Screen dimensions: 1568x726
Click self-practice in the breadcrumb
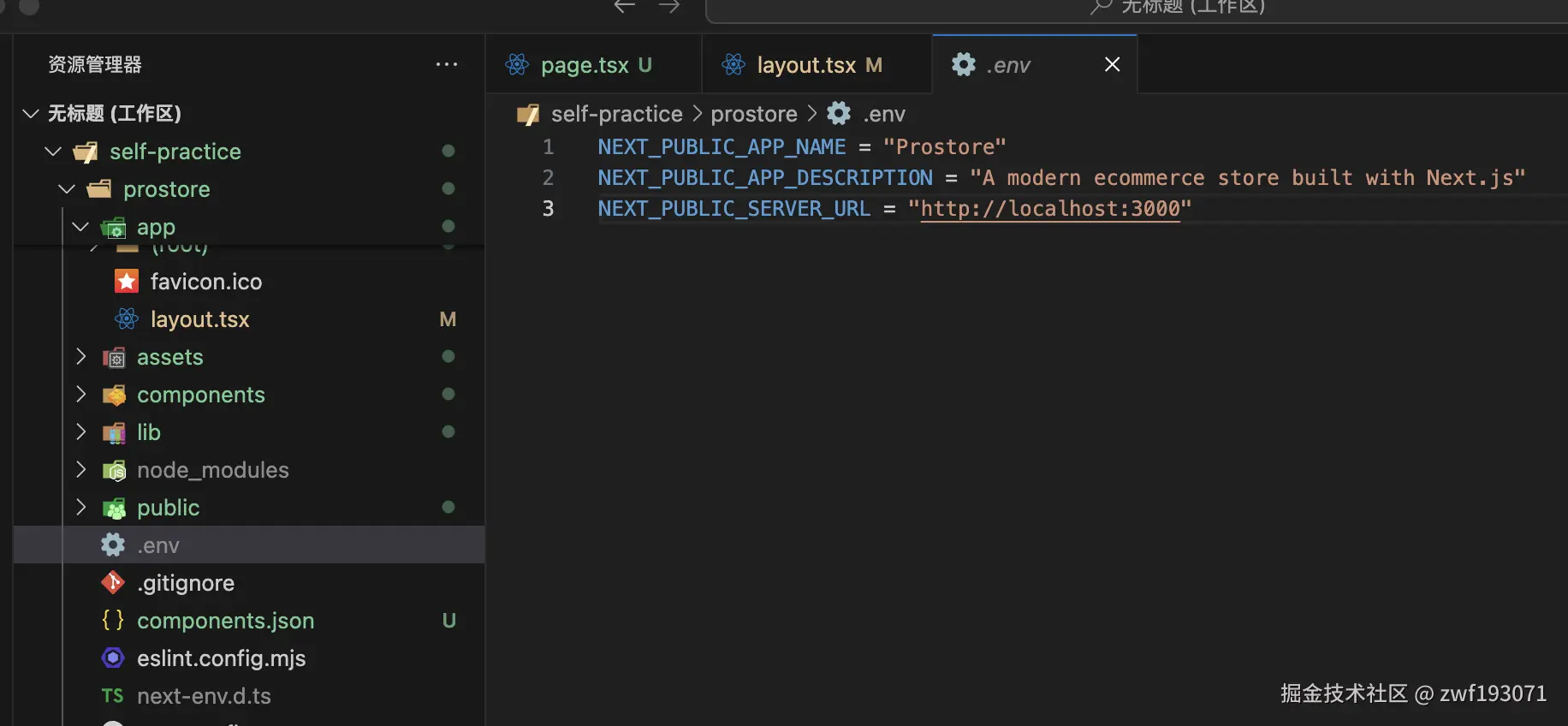(616, 114)
